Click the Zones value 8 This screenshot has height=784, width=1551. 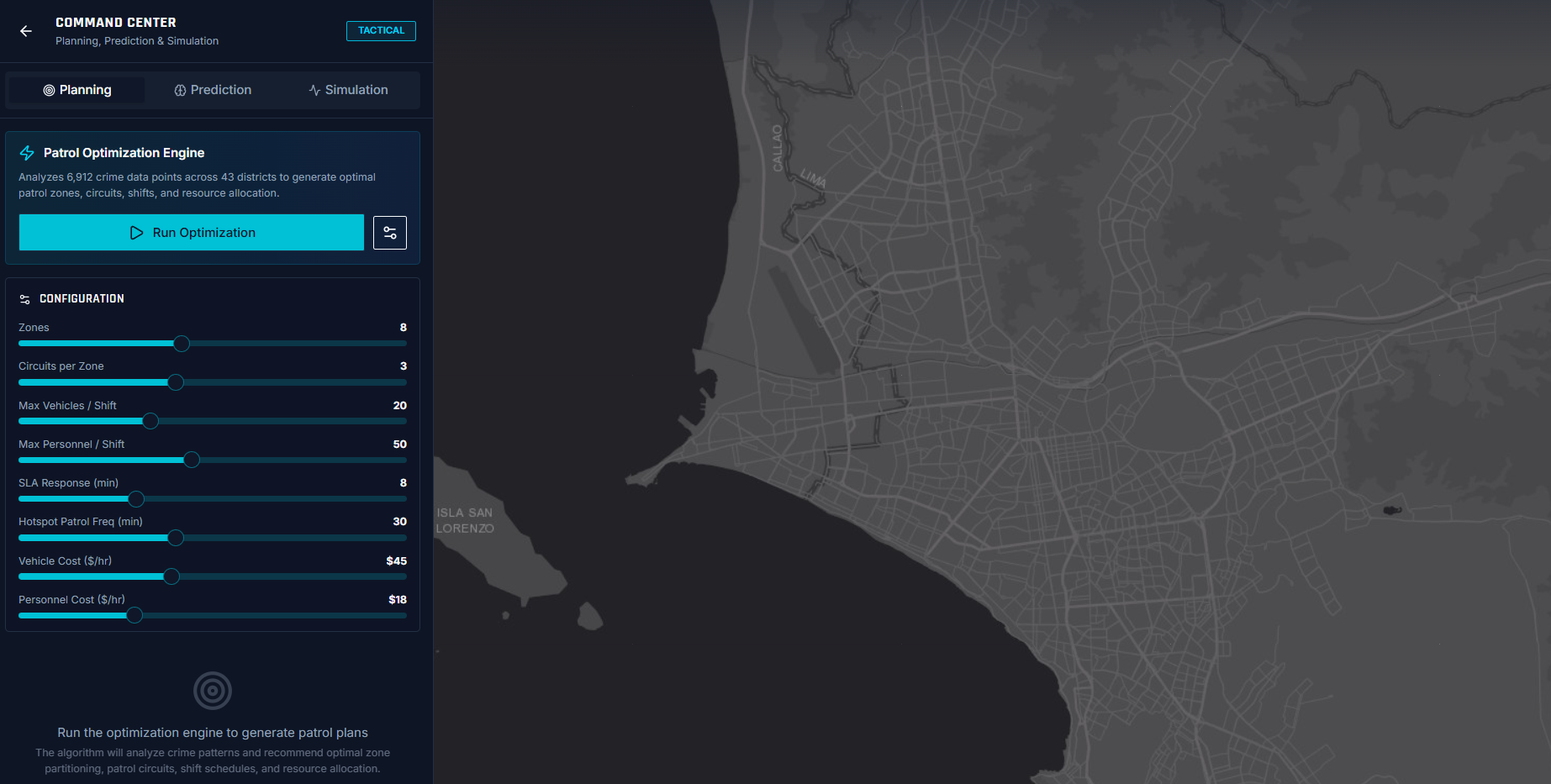pyautogui.click(x=404, y=328)
